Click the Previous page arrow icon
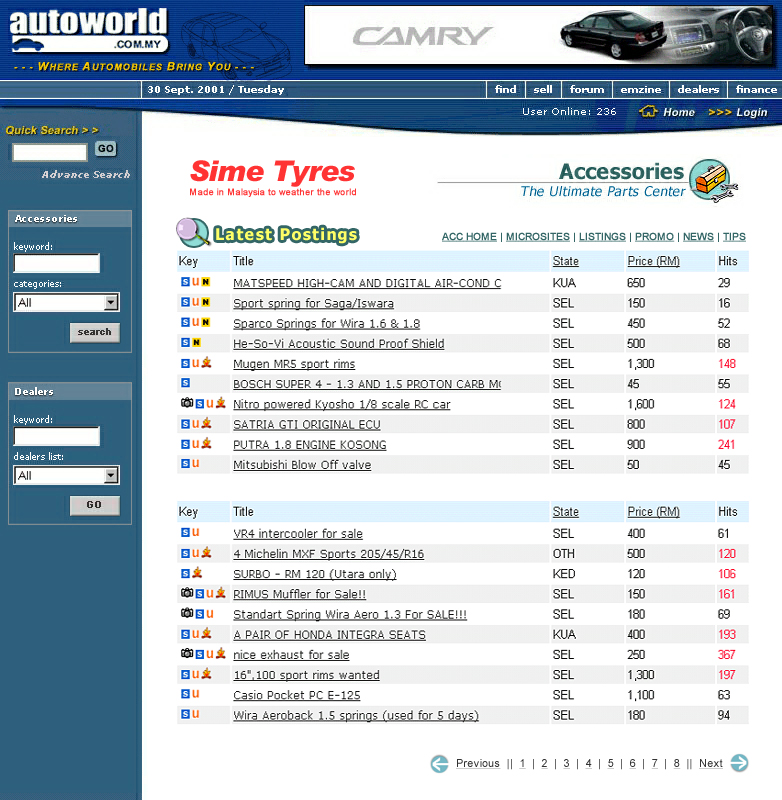The height and width of the screenshot is (800, 782). [x=439, y=764]
